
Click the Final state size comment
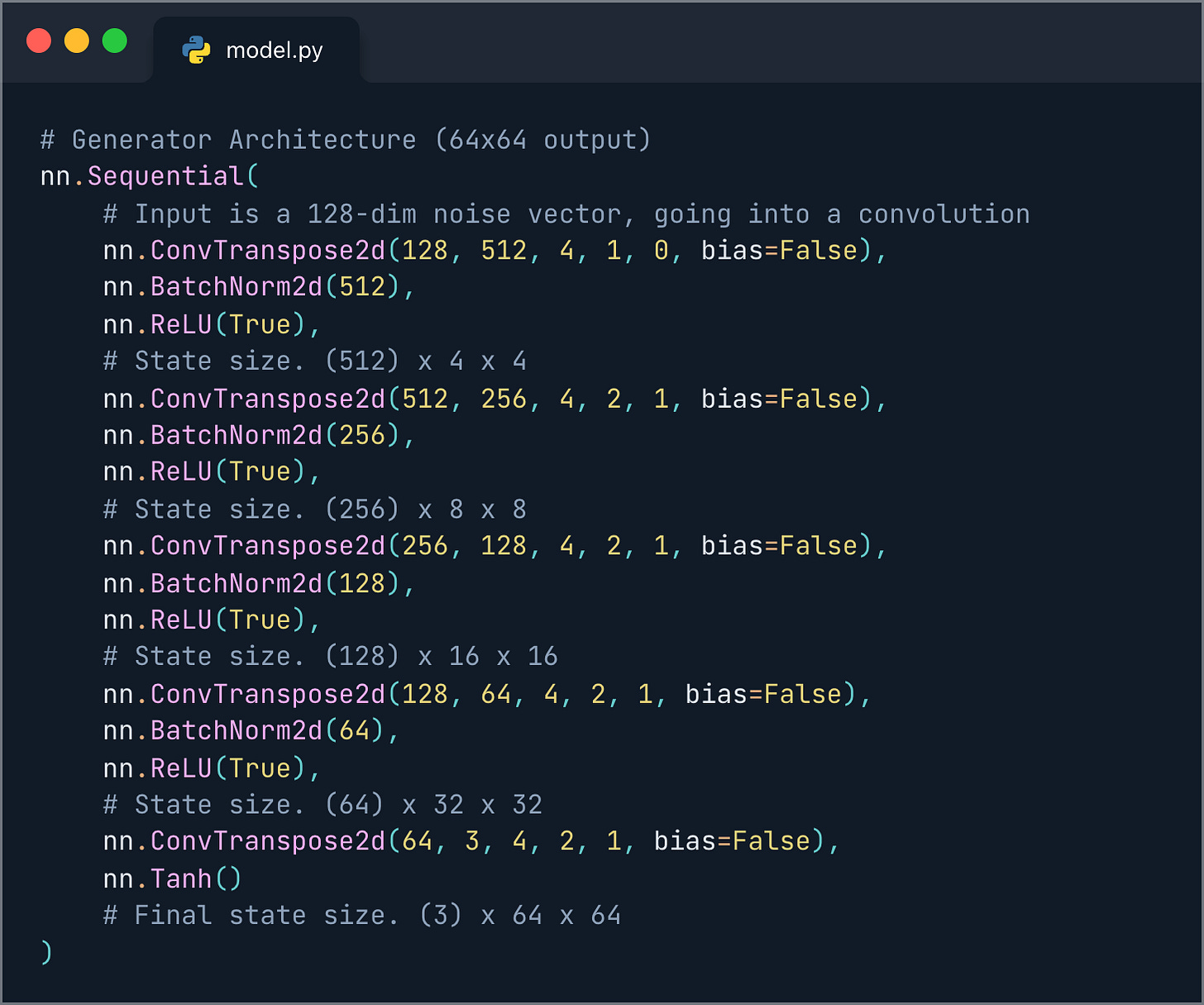[361, 914]
